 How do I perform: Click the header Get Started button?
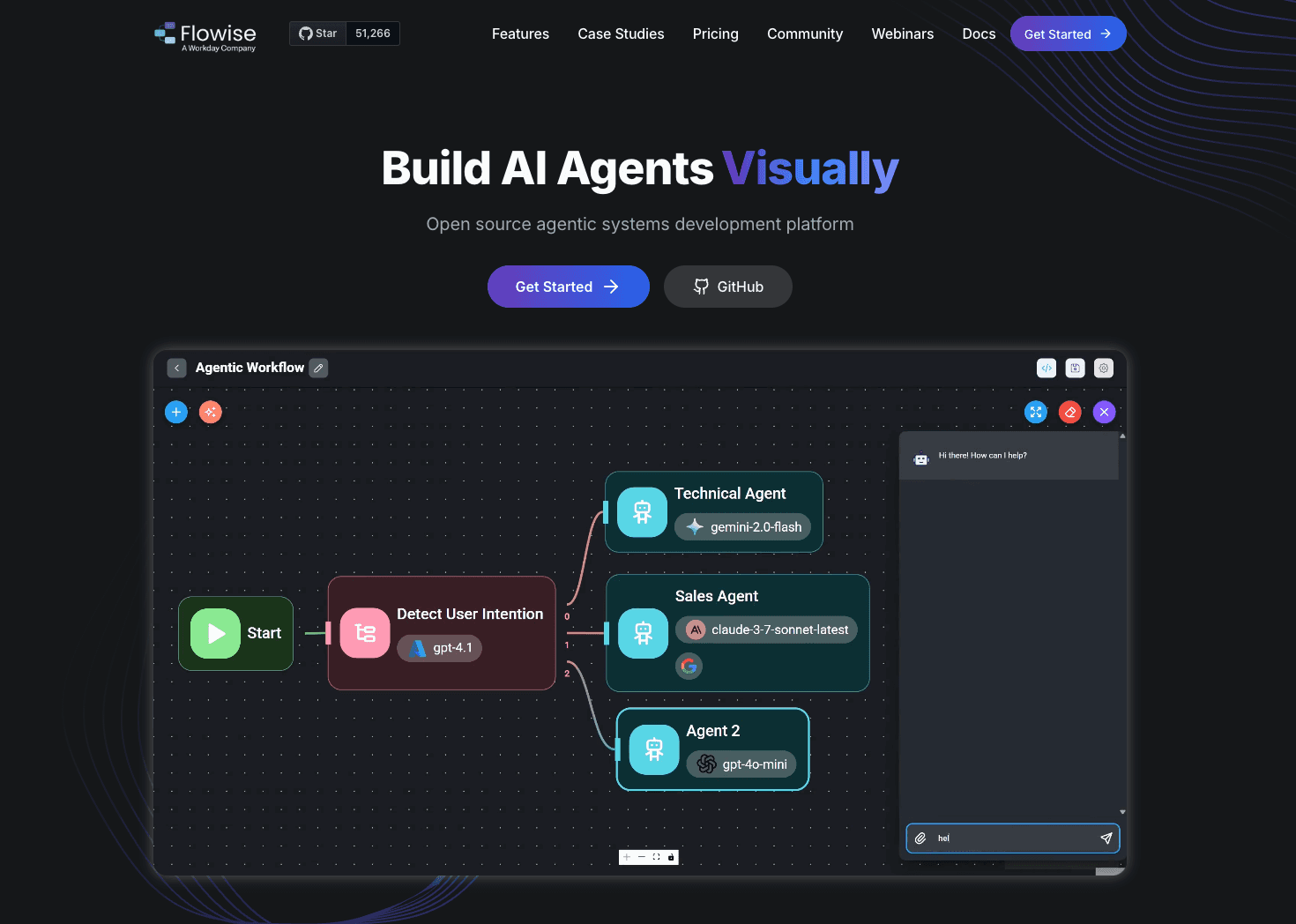1068,34
